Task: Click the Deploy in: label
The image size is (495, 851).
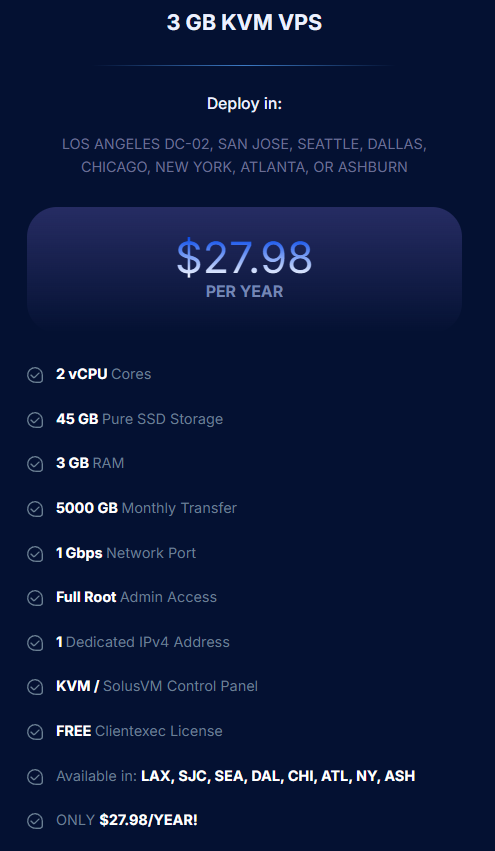Action: pyautogui.click(x=244, y=104)
